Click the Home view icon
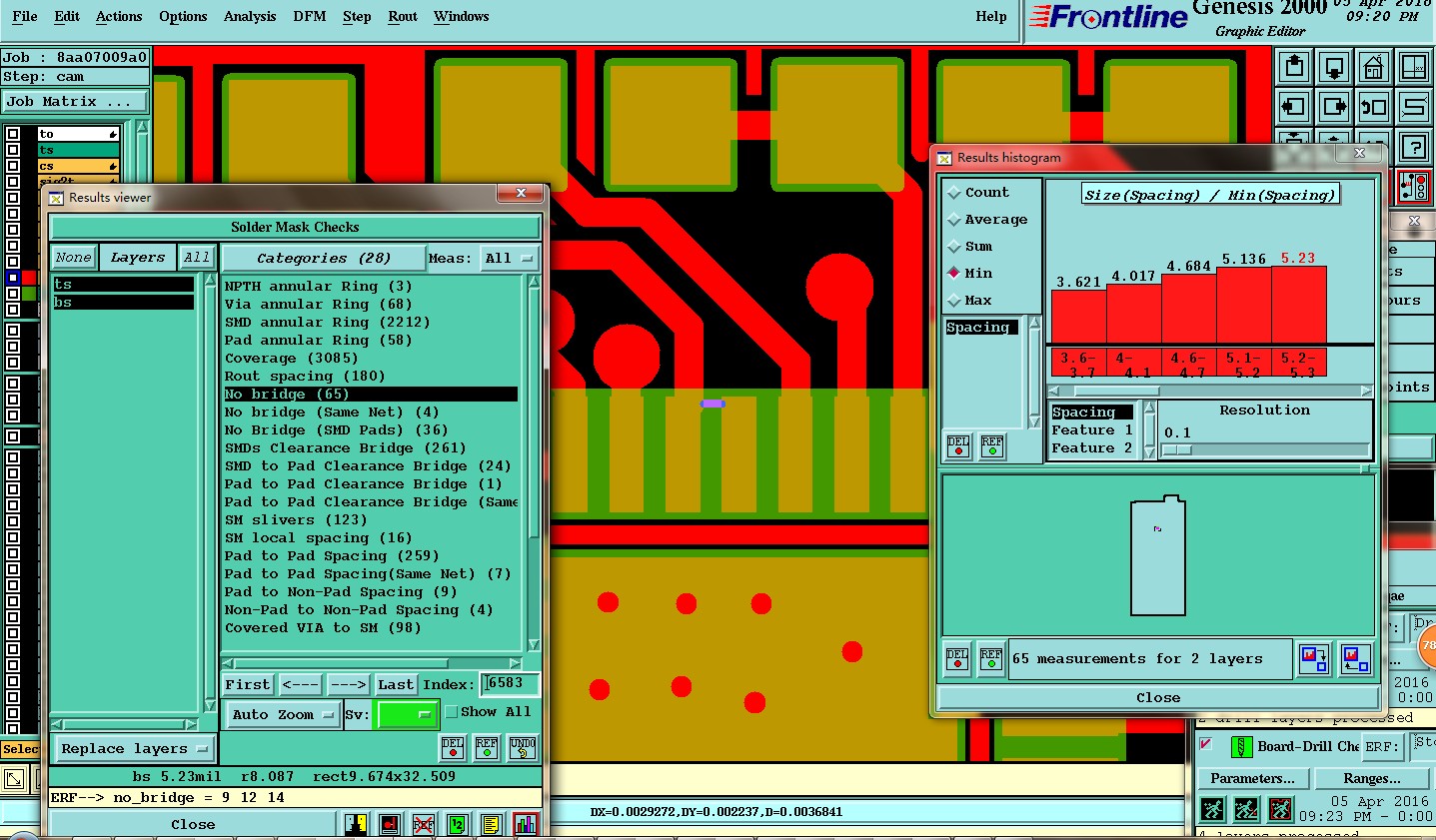The image size is (1436, 840). [1373, 68]
